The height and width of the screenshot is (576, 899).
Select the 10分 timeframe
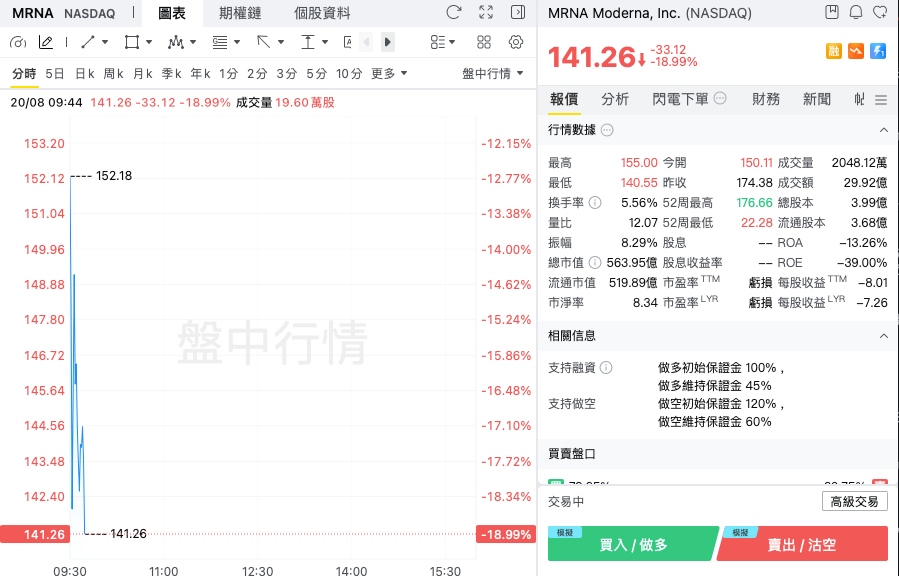[349, 74]
